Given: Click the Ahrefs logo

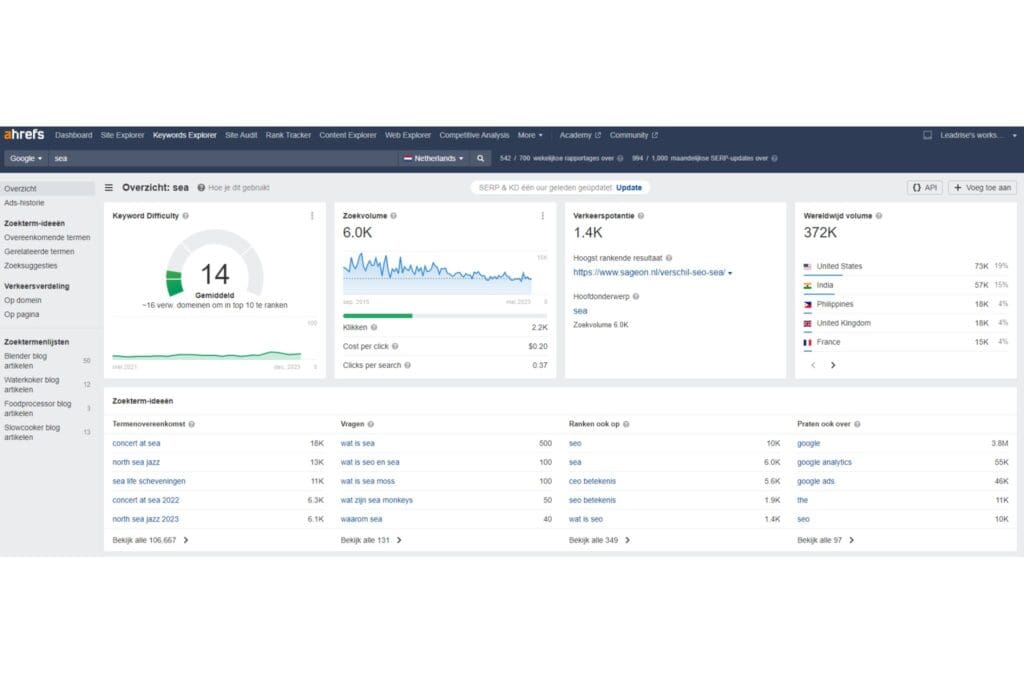Looking at the screenshot, I should tap(24, 135).
